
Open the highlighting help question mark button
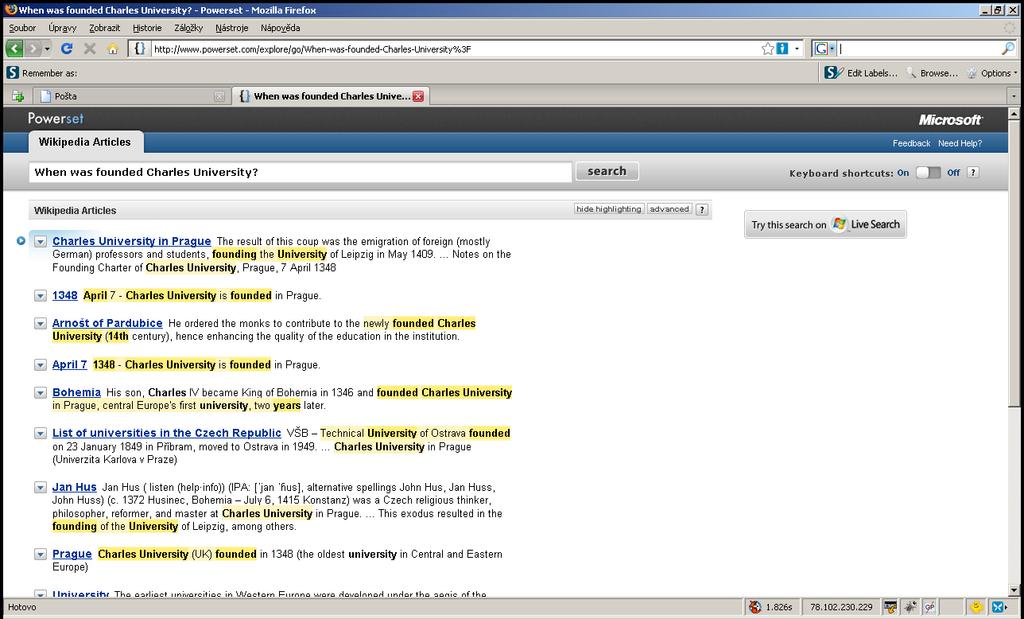pyautogui.click(x=702, y=210)
